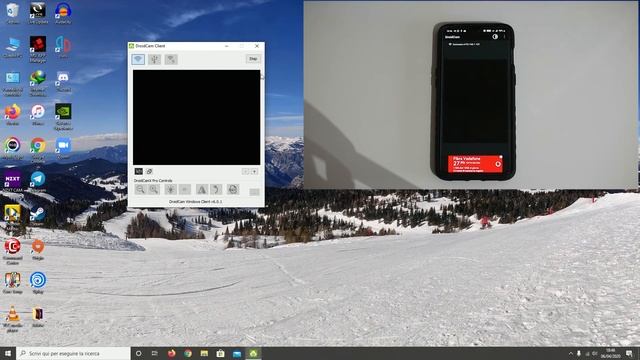This screenshot has height=360, width=640.
Task: Open Chrome from the taskbar
Action: tap(188, 353)
